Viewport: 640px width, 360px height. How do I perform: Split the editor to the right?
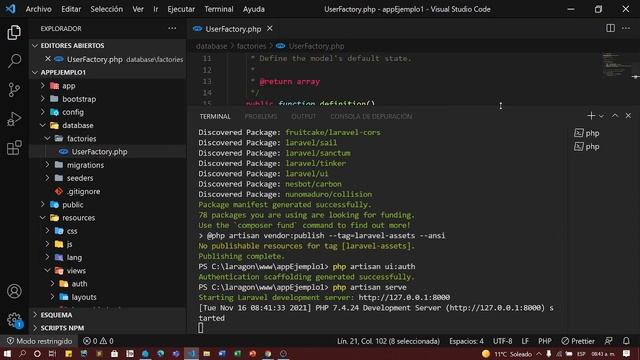[610, 28]
